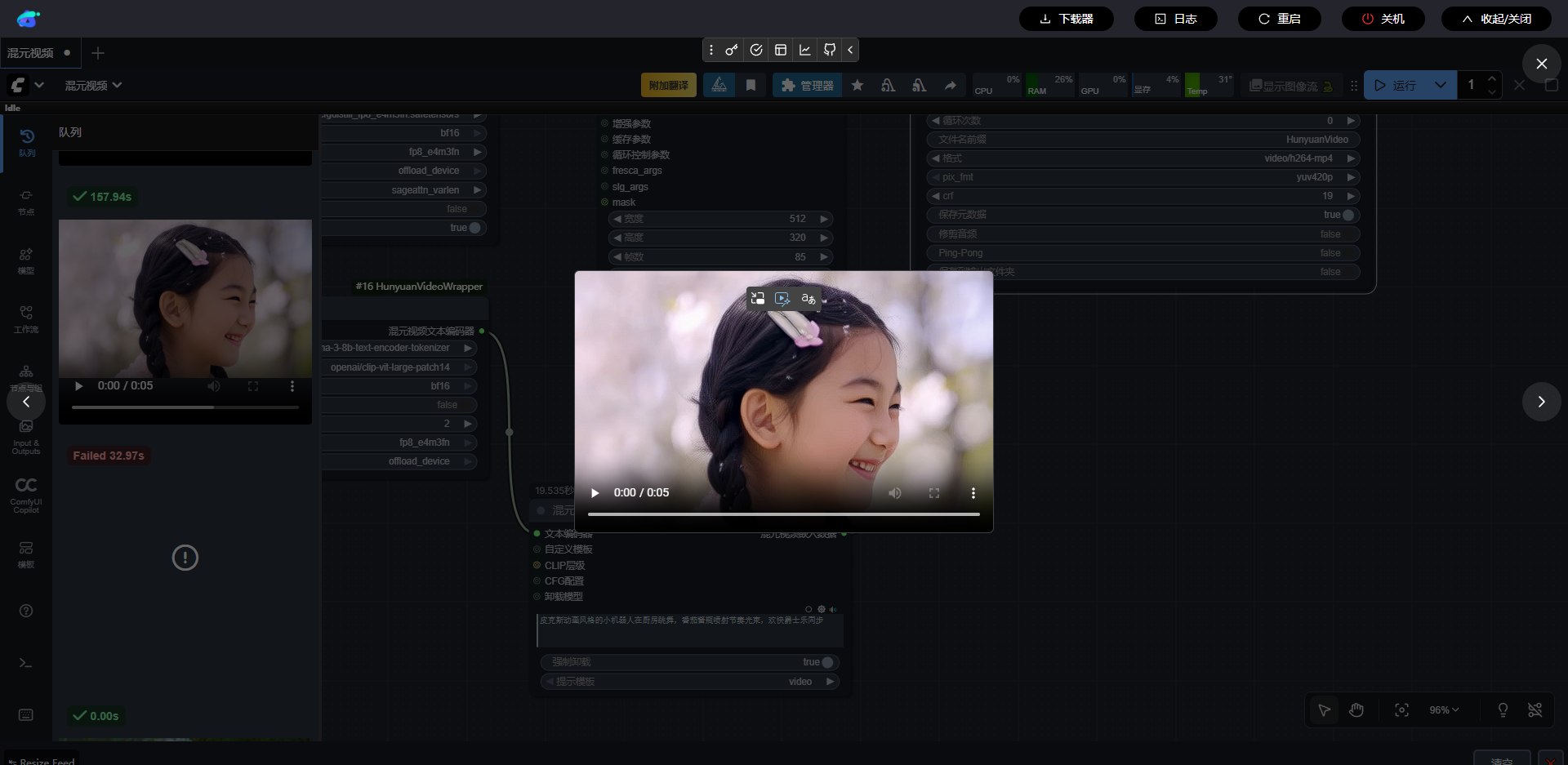Click the fit-view focus icon in canvas controls
Viewport: 1568px width, 765px height.
(x=1401, y=710)
